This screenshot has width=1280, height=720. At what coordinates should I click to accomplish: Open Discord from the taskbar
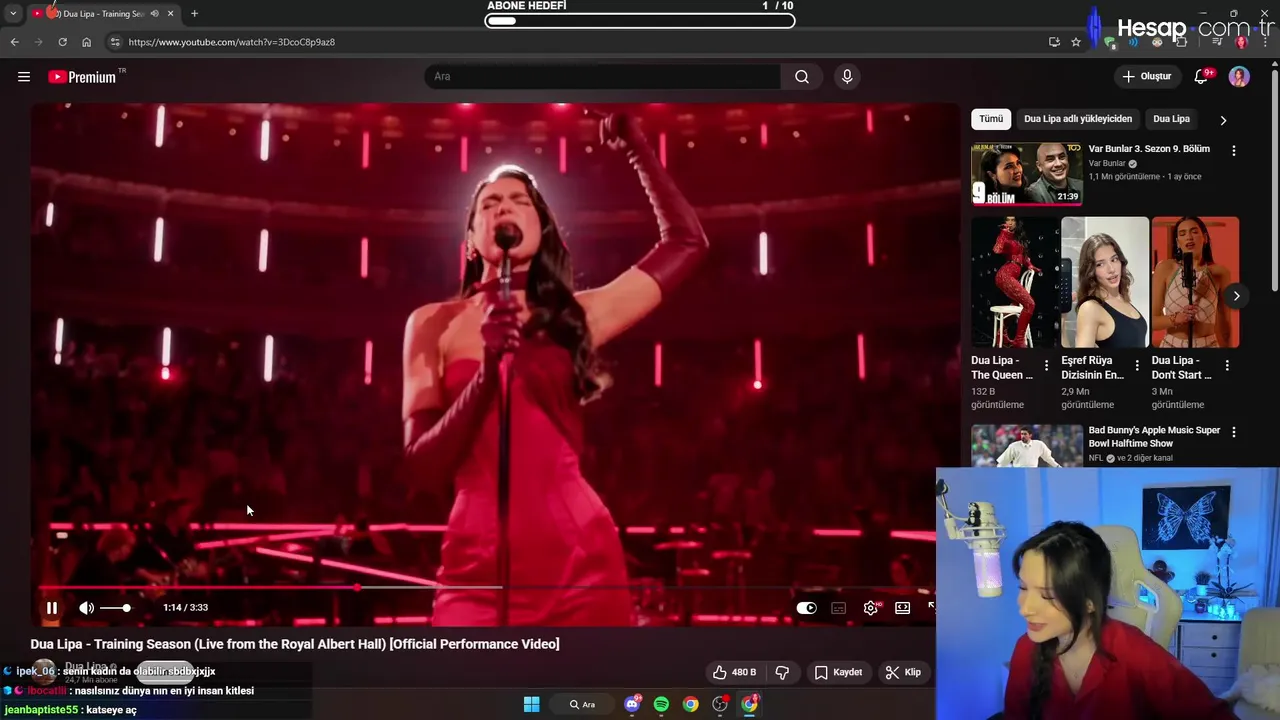[x=632, y=704]
